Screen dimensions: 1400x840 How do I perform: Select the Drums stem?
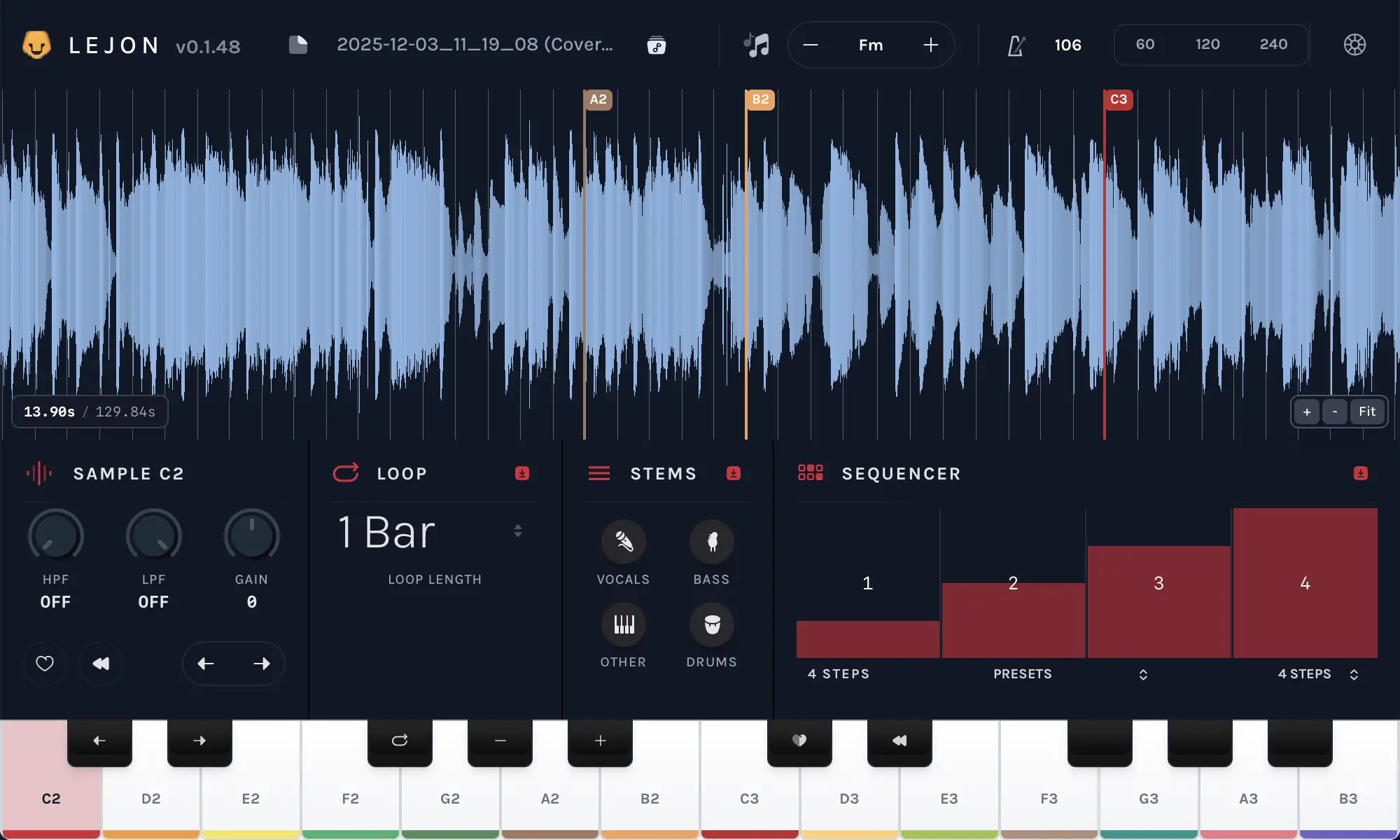(x=710, y=625)
